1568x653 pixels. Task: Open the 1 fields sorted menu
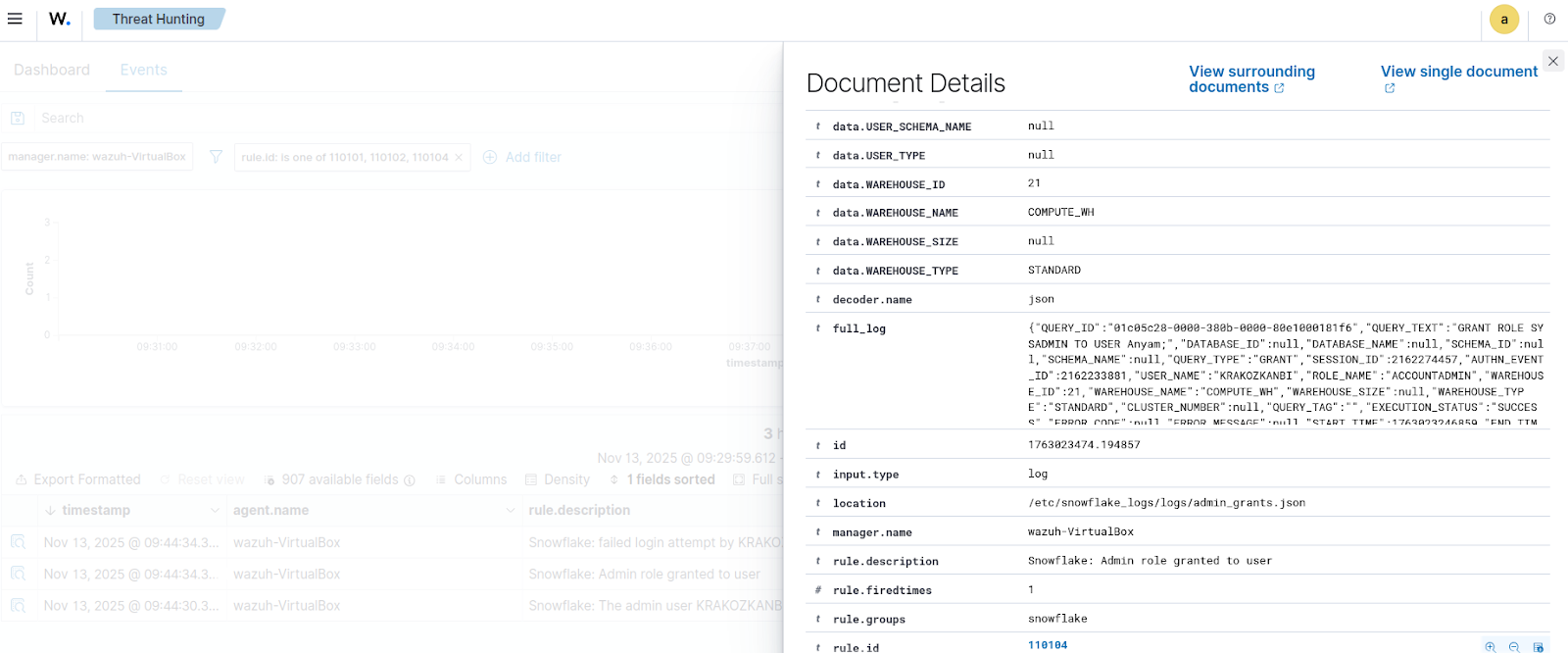pyautogui.click(x=661, y=479)
